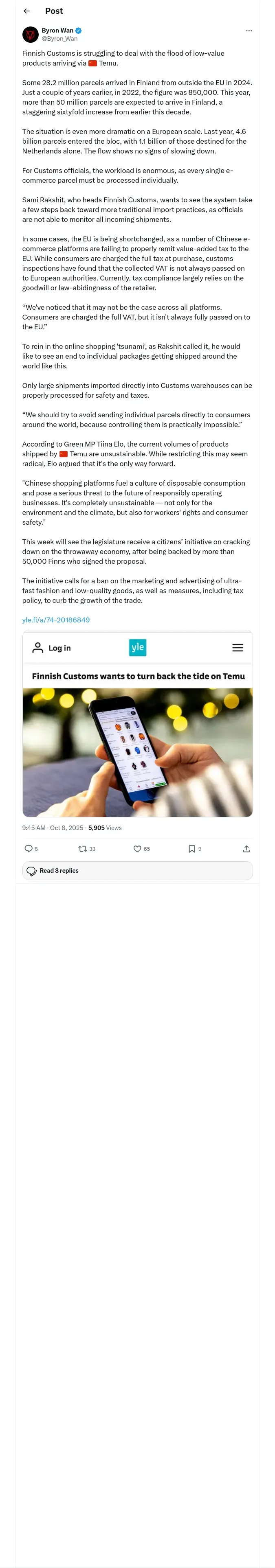The image size is (275, 1568).
Task: Open the @Byron_Wan handle
Action: point(60,38)
